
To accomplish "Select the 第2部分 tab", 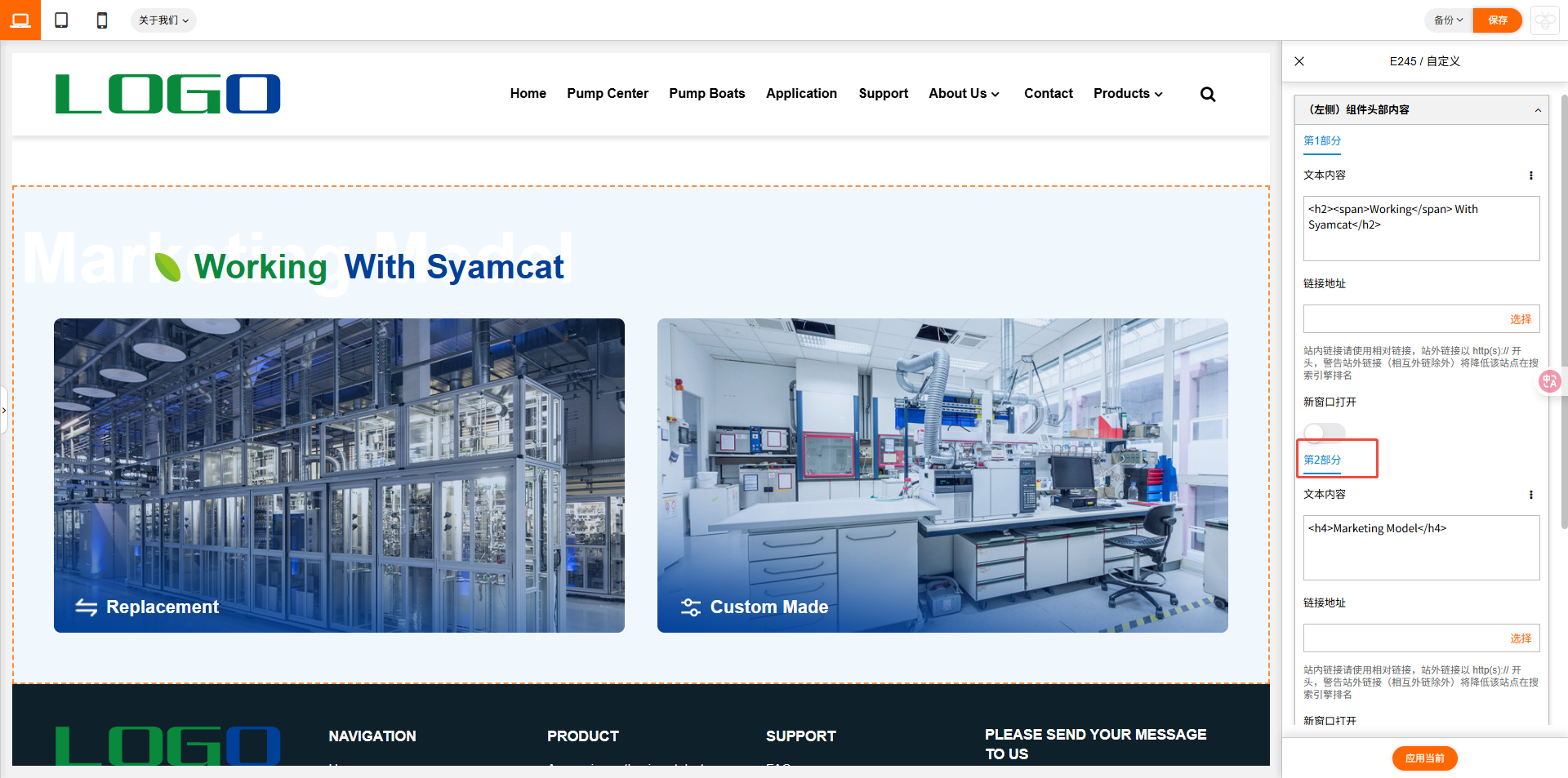I will [1322, 460].
